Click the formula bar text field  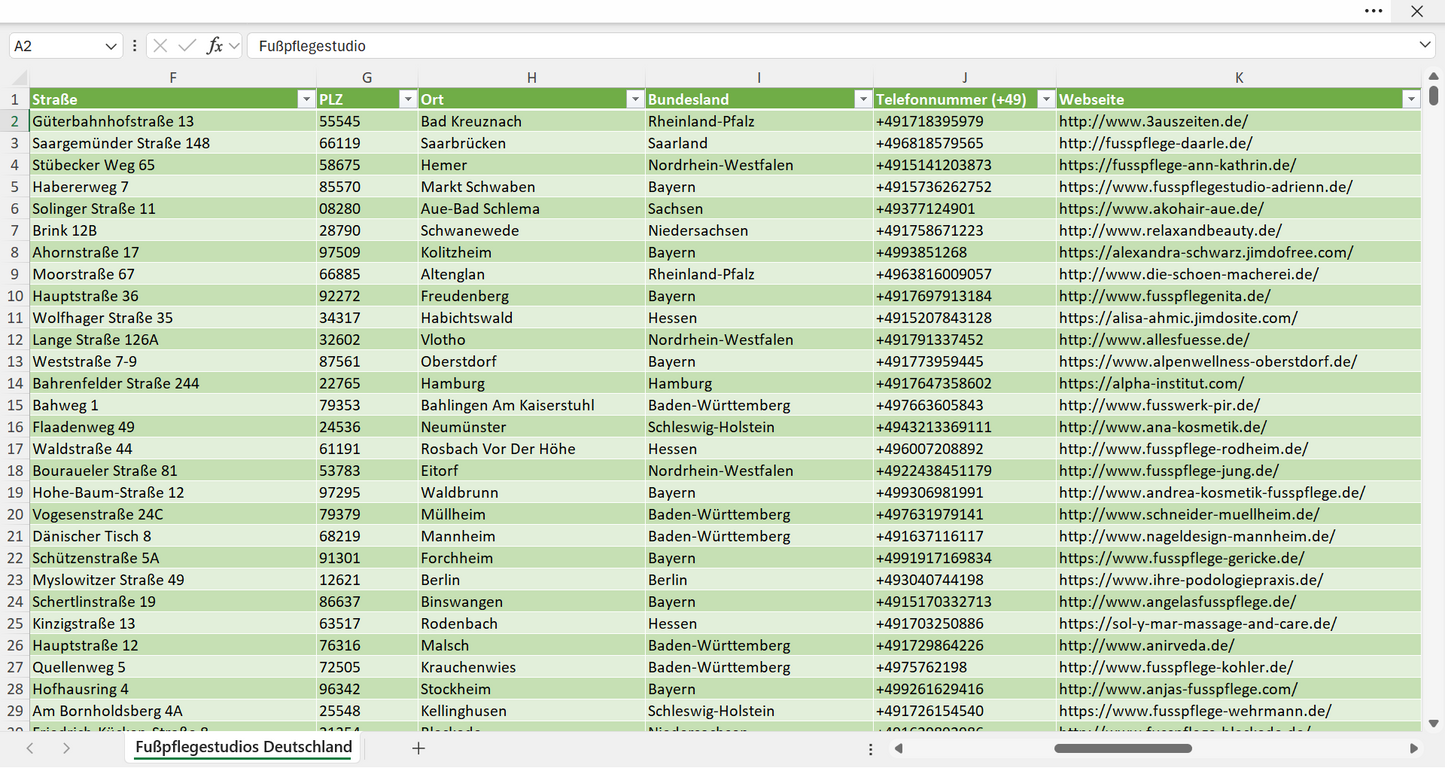pyautogui.click(x=830, y=46)
